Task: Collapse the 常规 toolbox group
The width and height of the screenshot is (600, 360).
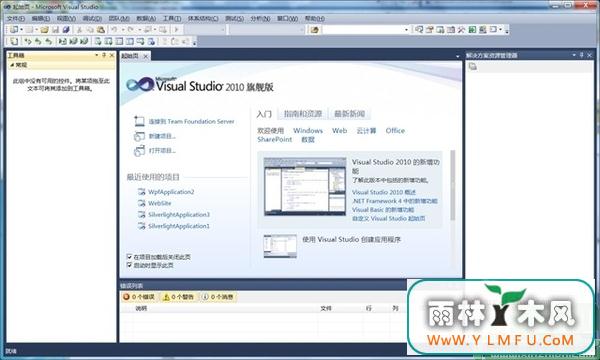Action: coord(12,65)
